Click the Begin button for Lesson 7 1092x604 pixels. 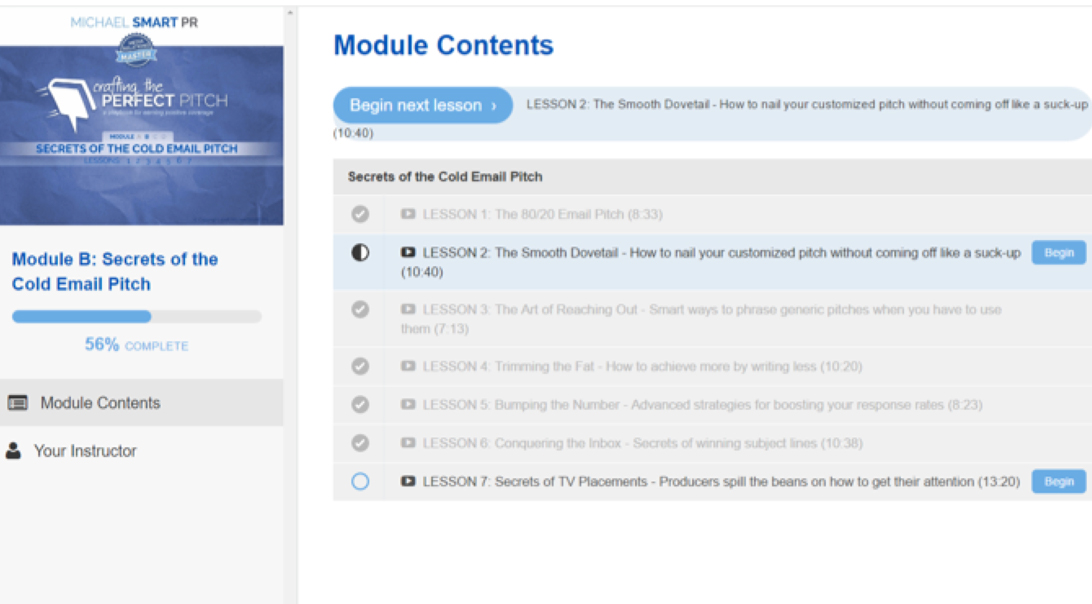1058,481
